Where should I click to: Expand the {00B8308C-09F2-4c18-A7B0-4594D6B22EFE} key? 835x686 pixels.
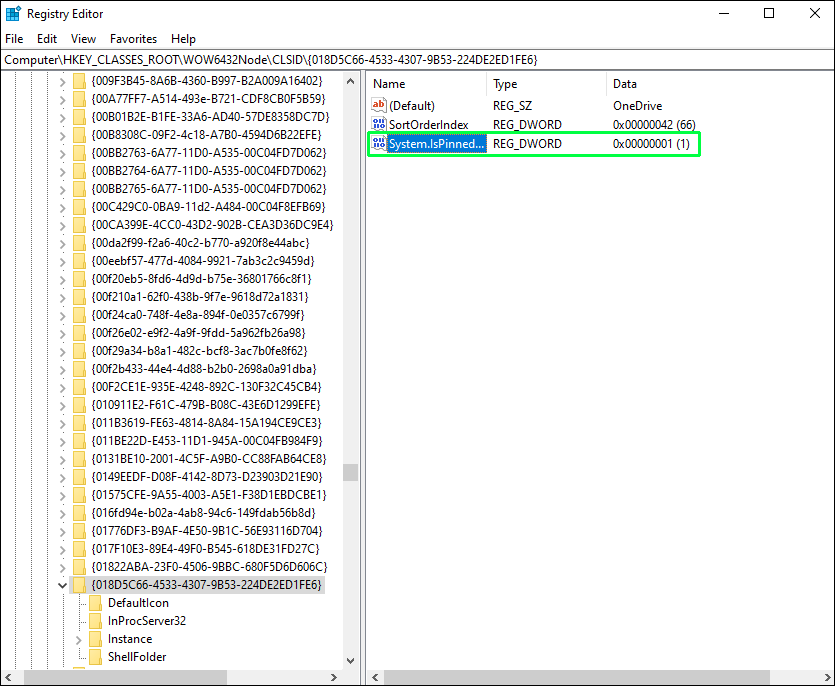coord(62,136)
